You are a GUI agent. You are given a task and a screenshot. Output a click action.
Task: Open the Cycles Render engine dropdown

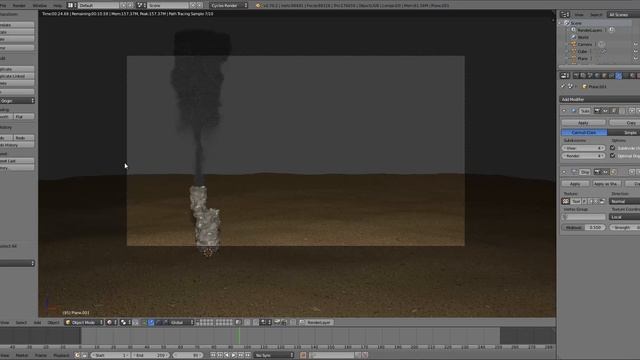(229, 5)
